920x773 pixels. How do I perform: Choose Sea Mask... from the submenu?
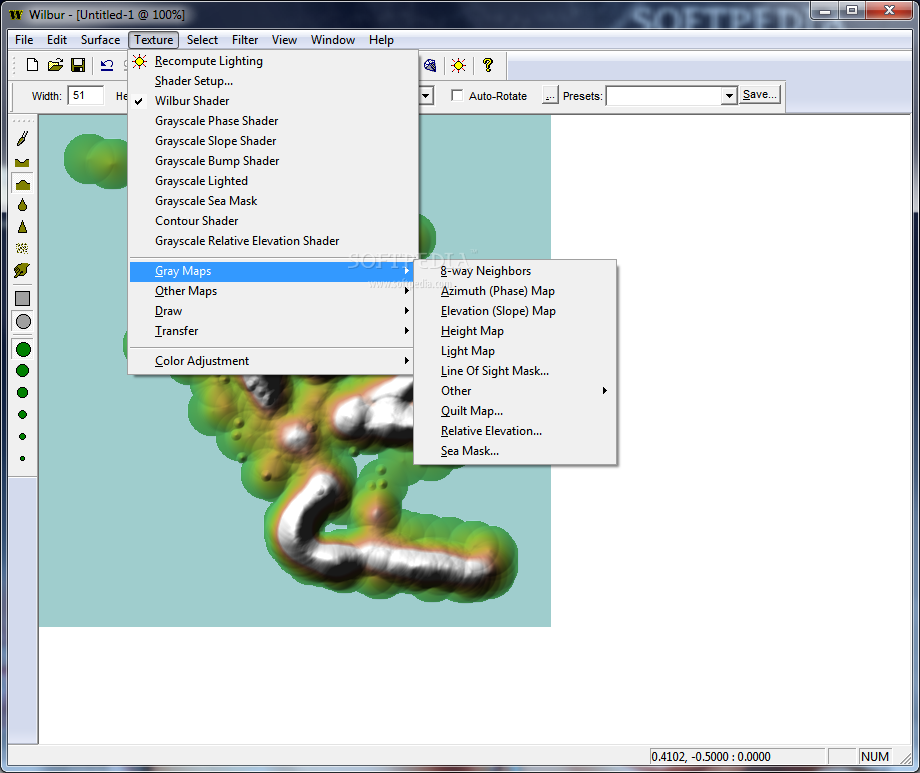click(x=515, y=451)
